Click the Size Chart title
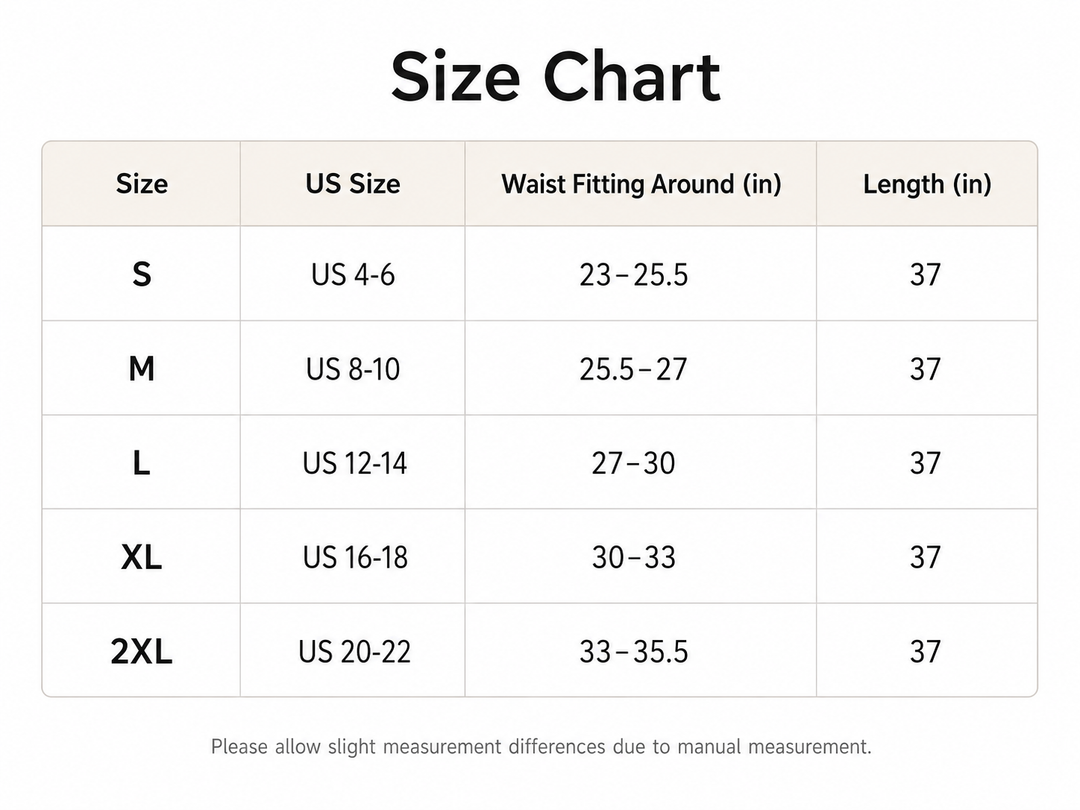The height and width of the screenshot is (810, 1080). (555, 76)
